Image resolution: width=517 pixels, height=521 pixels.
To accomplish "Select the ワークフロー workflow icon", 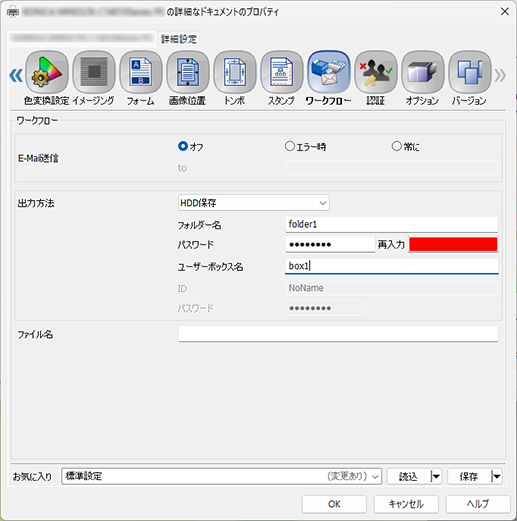I will [x=329, y=72].
